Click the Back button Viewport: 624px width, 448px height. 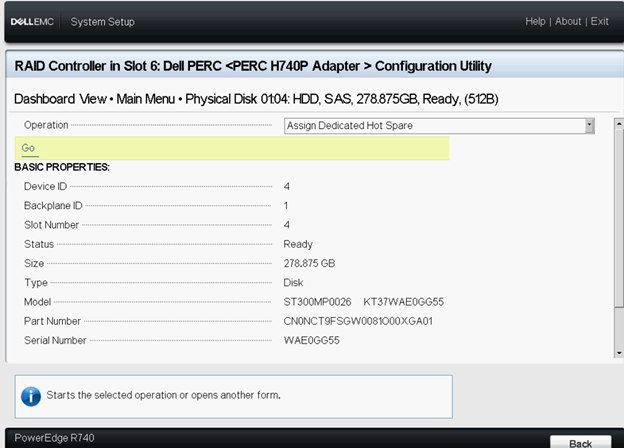click(x=581, y=442)
